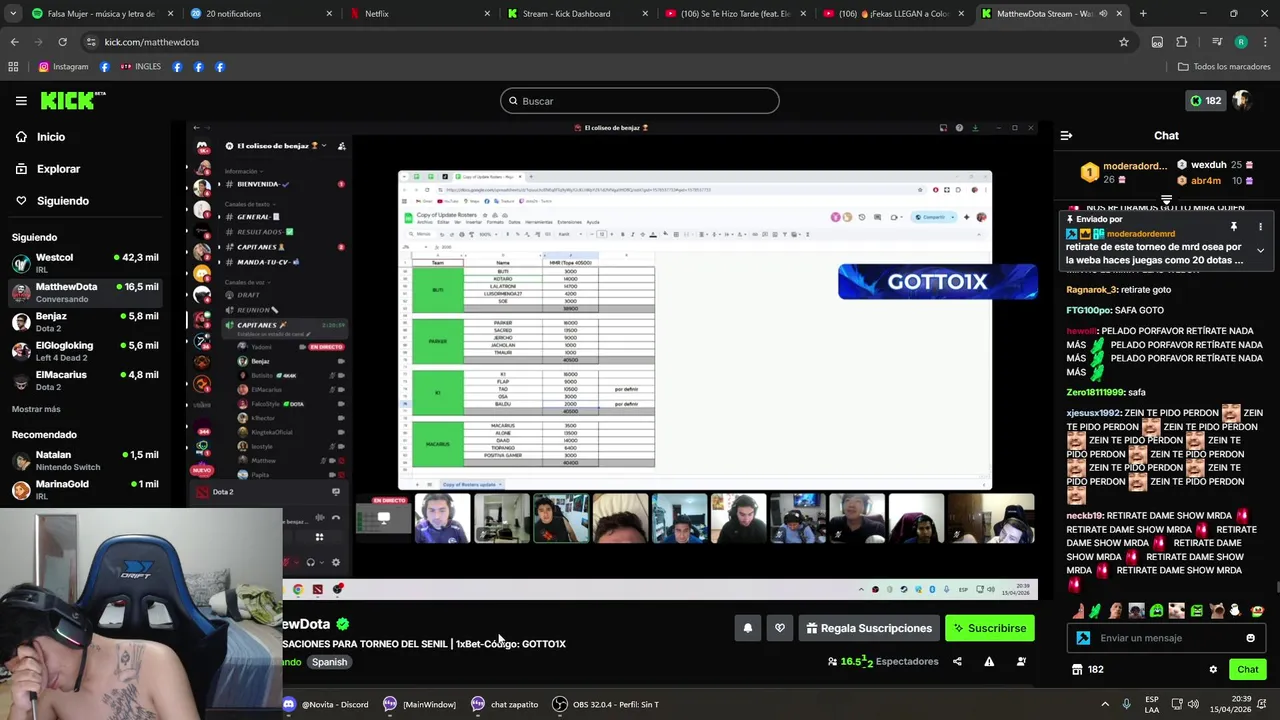The width and height of the screenshot is (1280, 720).
Task: Open Westcol channel in following list
Action: tap(85, 262)
